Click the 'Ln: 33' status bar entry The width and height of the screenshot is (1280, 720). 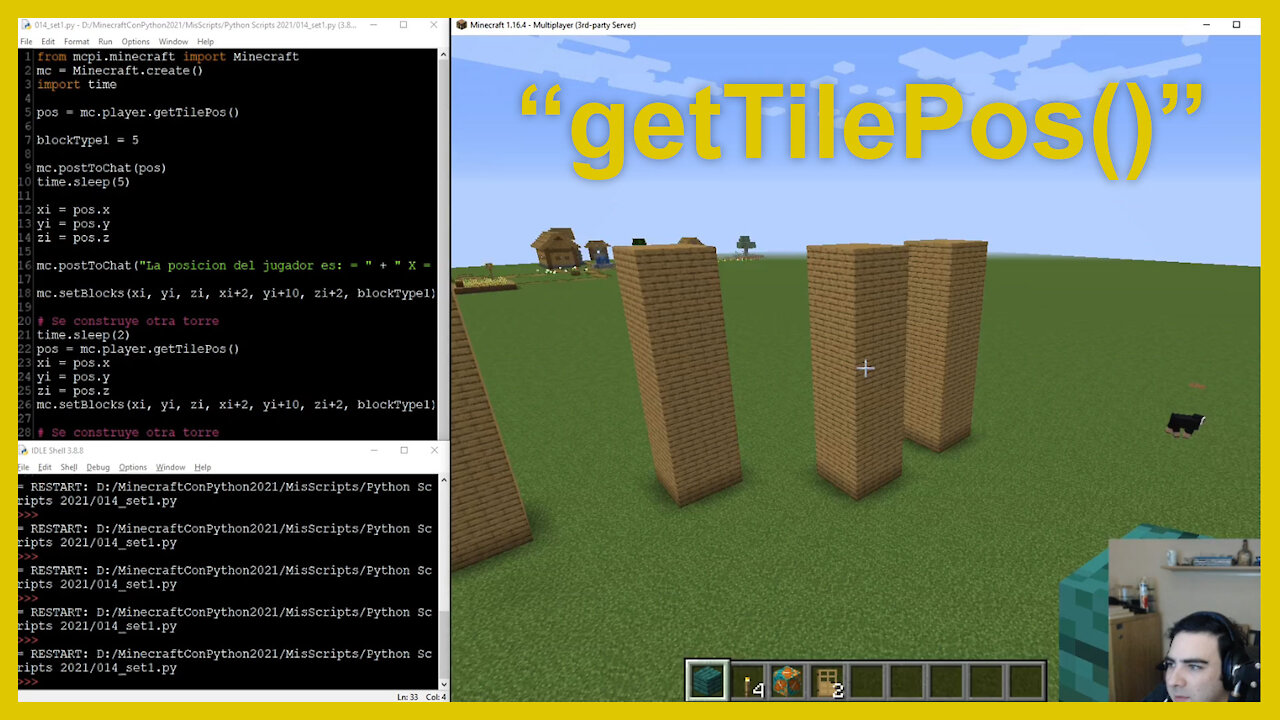(x=407, y=696)
